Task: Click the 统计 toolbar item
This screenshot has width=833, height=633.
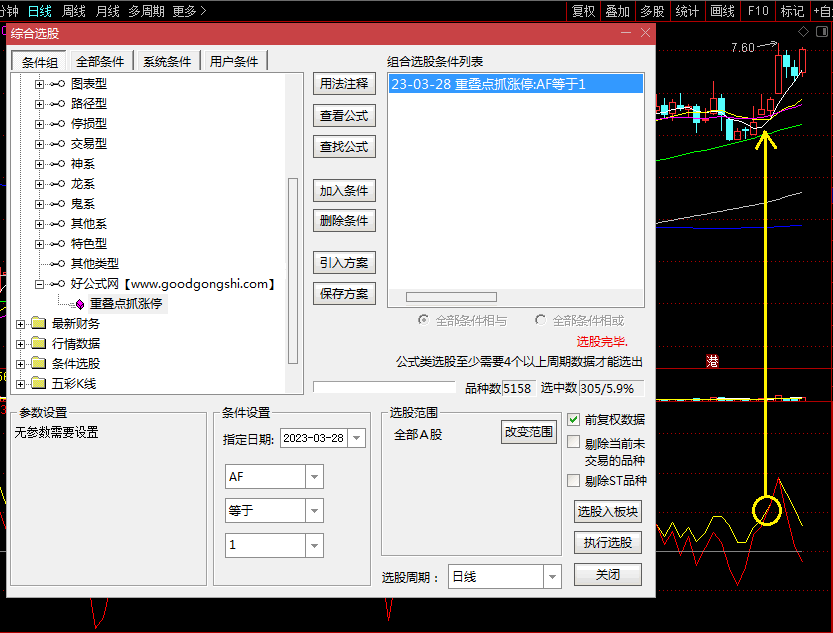Action: coord(687,11)
